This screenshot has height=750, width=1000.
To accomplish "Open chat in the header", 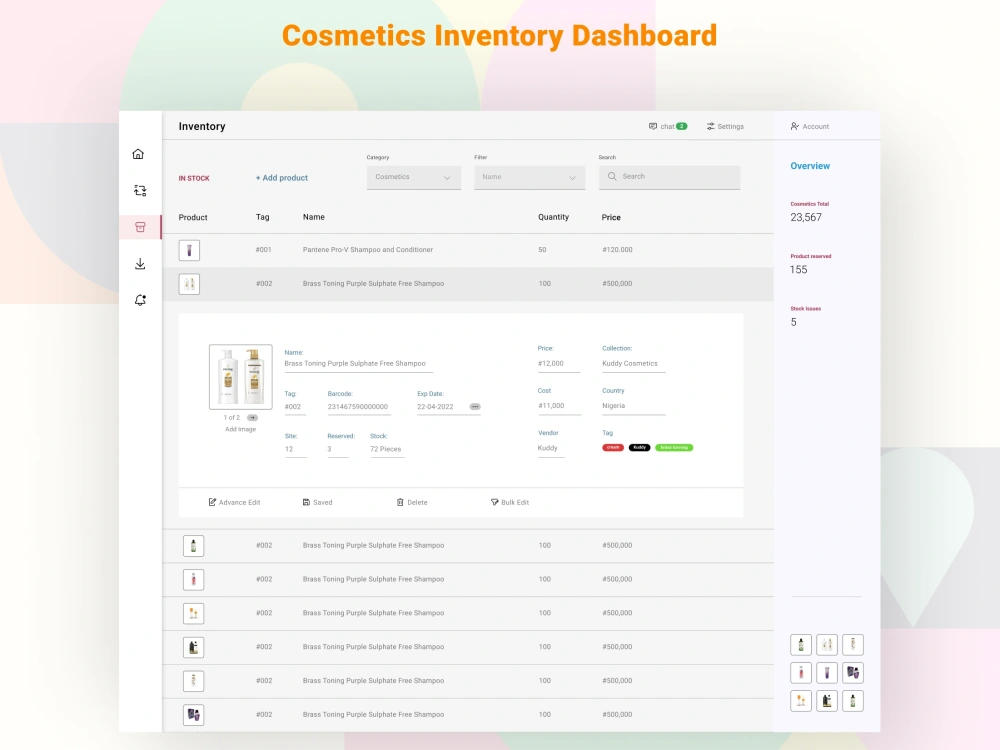I will click(x=668, y=126).
